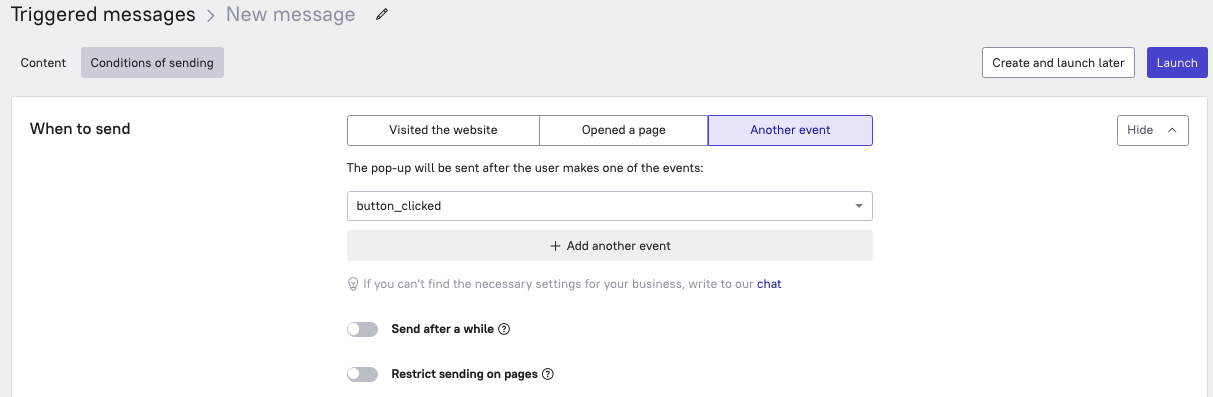Screen dimensions: 1213x397
Task: Click the Restrict sending on pages label
Action: pos(465,374)
